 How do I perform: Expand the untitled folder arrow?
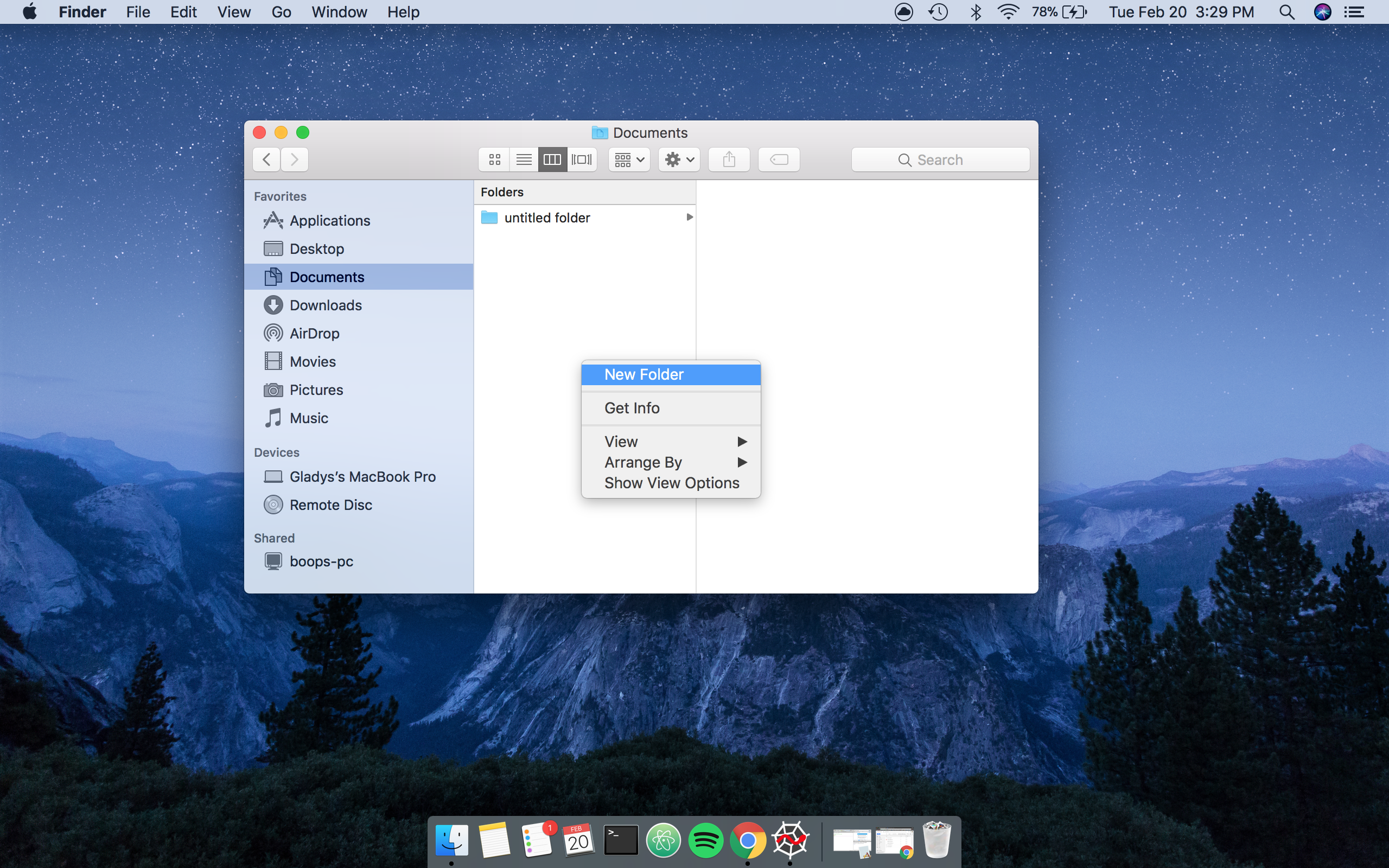[x=689, y=217]
